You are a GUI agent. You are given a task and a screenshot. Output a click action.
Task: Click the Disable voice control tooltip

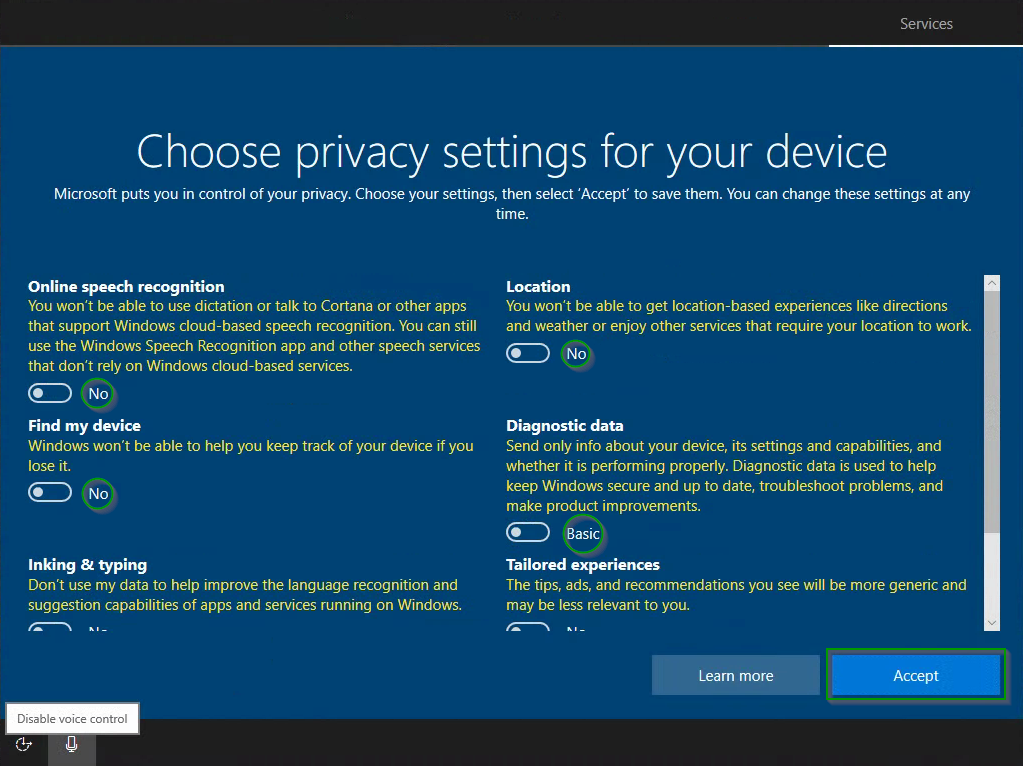72,719
